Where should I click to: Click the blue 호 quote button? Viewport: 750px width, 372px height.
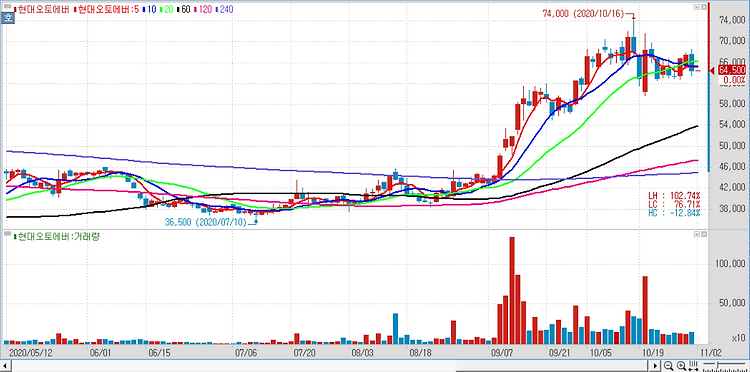pos(7,18)
